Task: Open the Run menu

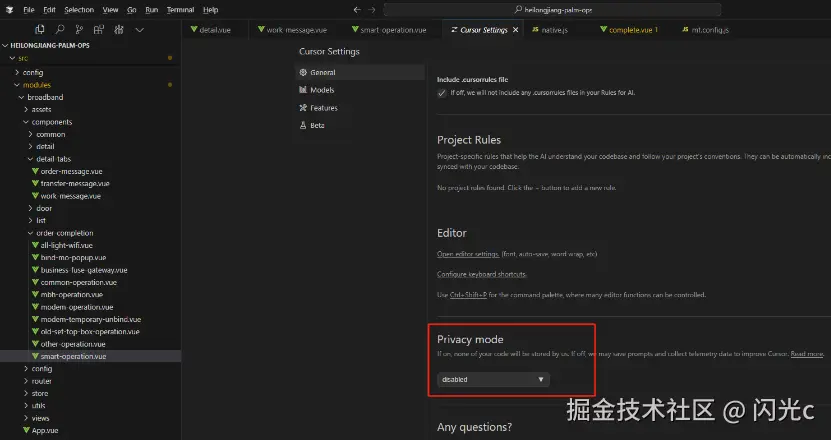Action: pyautogui.click(x=152, y=10)
